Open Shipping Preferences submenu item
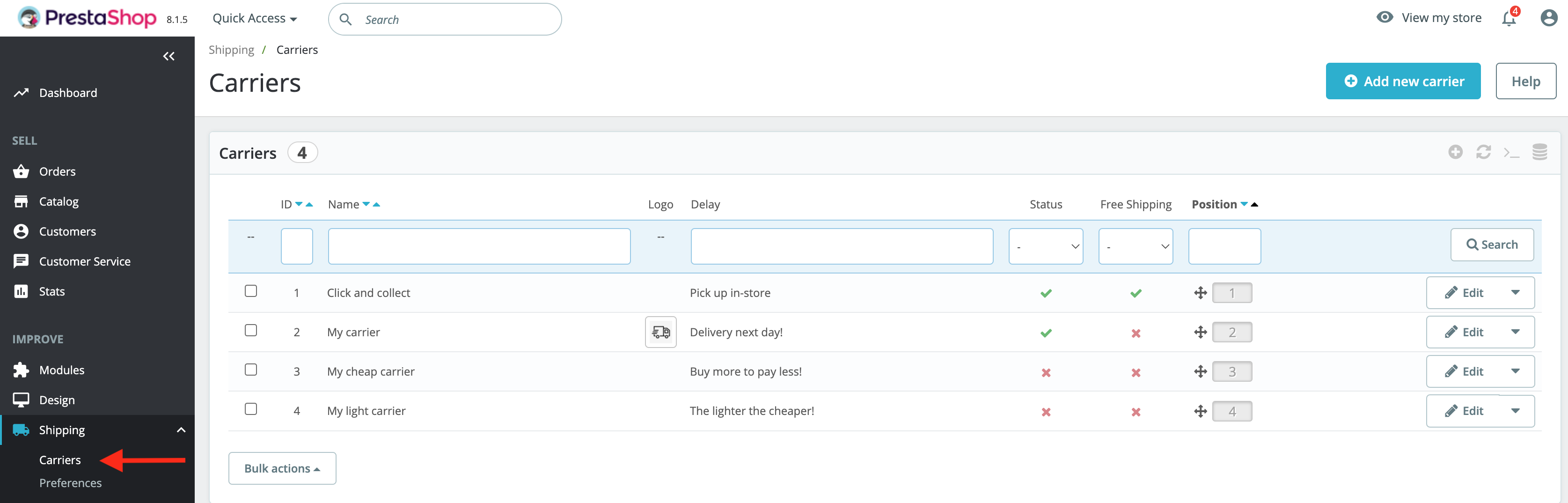 71,483
